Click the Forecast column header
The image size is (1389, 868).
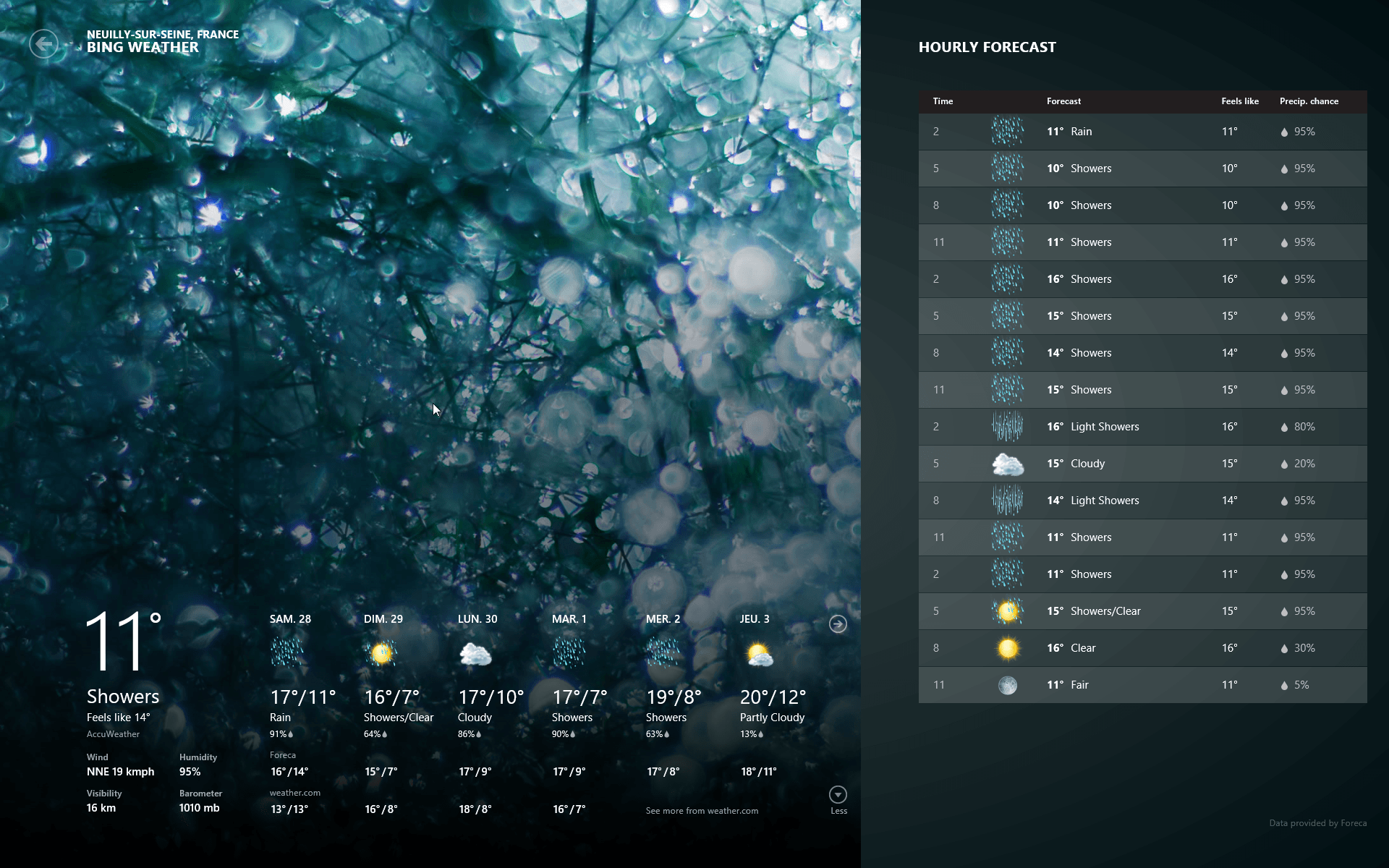1063,101
